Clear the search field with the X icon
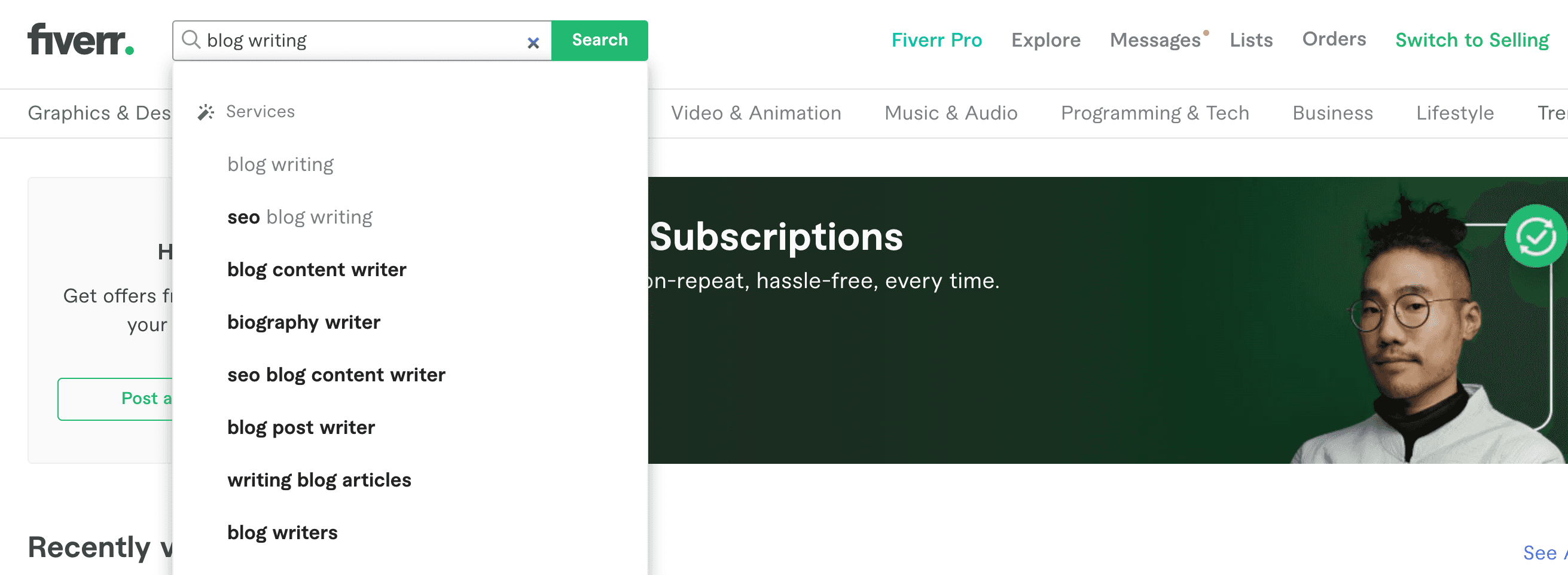 [x=533, y=42]
